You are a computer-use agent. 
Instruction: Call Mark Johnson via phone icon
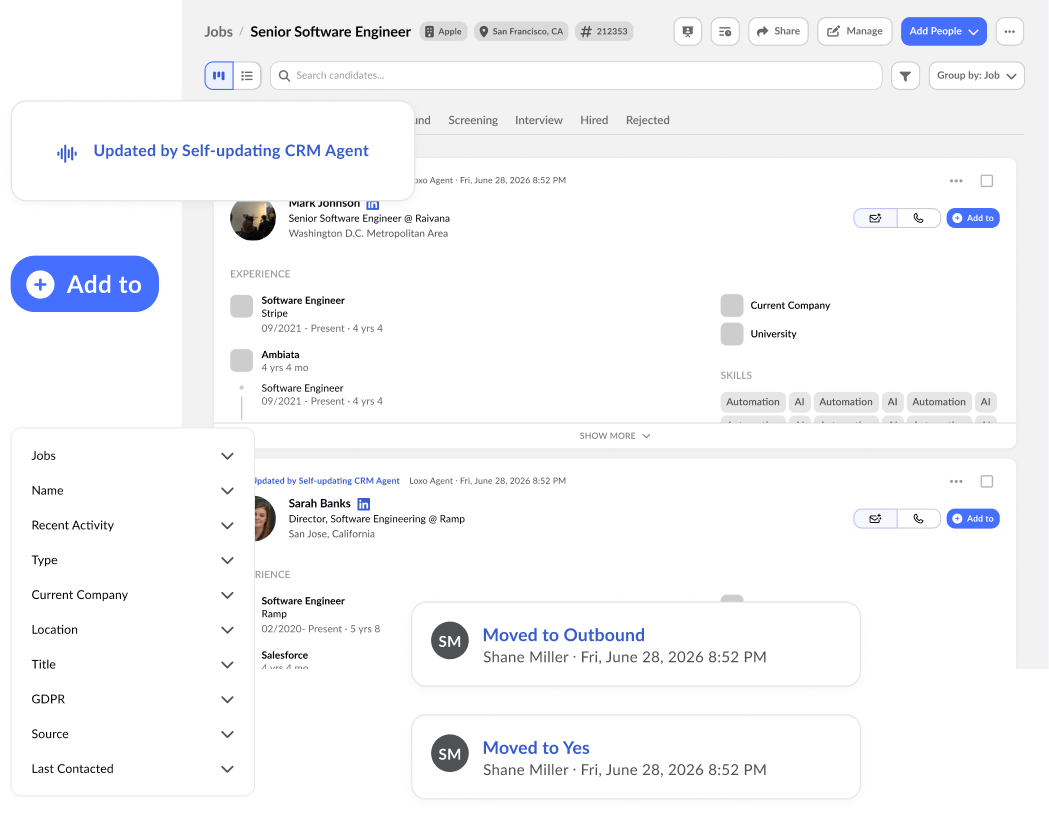click(919, 218)
